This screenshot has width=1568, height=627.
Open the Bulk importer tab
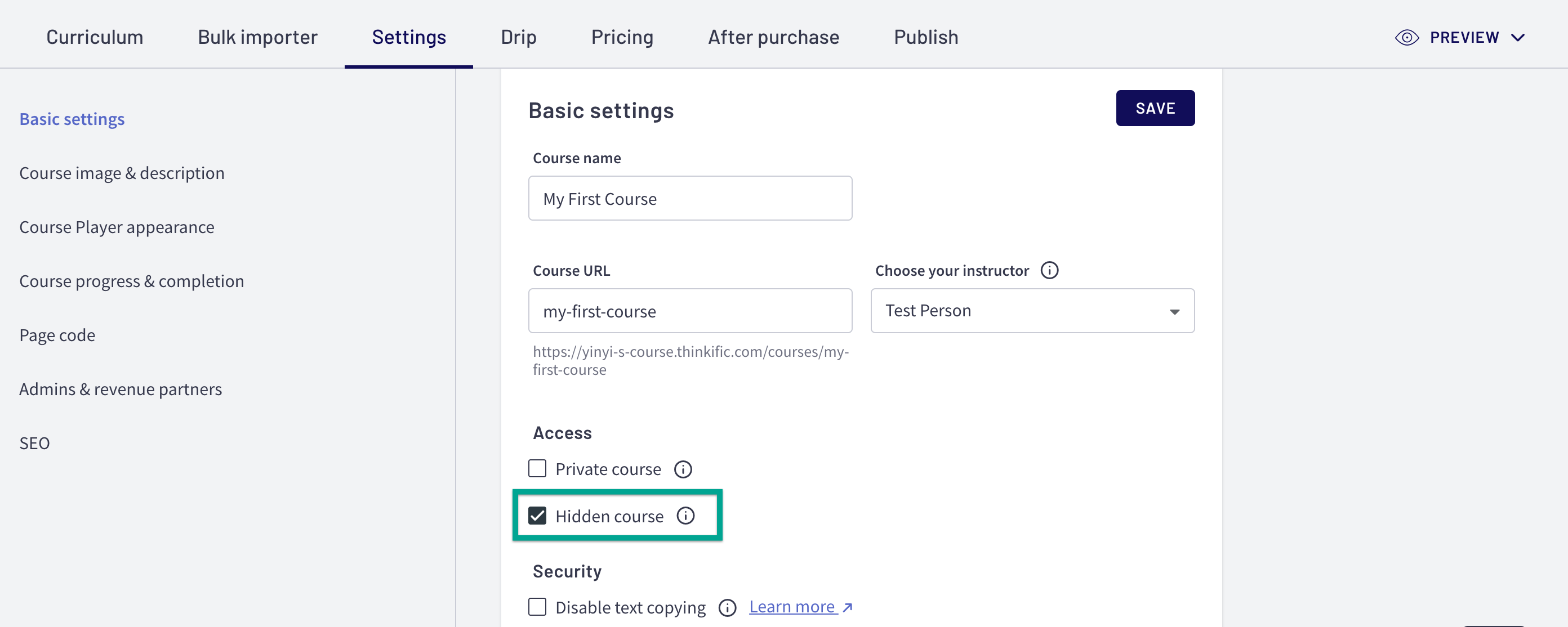click(x=257, y=37)
